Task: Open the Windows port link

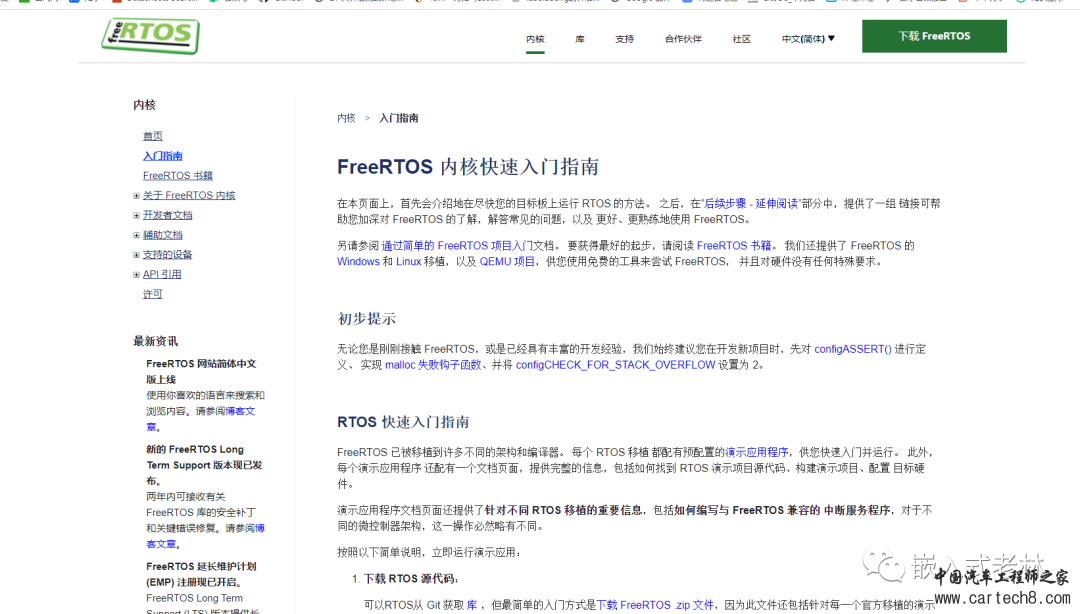Action: (358, 261)
